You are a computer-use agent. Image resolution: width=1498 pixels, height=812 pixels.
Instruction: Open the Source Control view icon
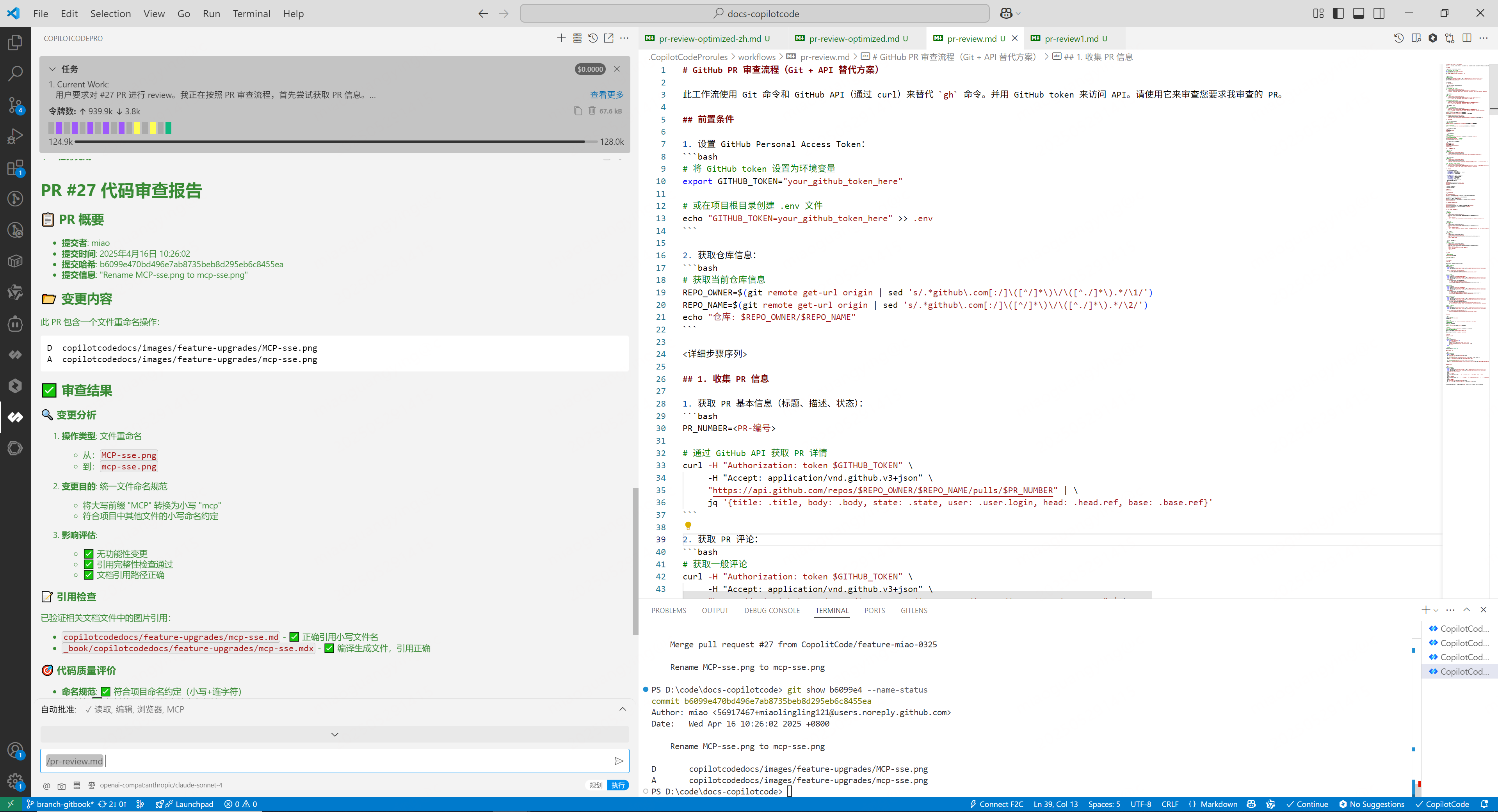[x=15, y=105]
